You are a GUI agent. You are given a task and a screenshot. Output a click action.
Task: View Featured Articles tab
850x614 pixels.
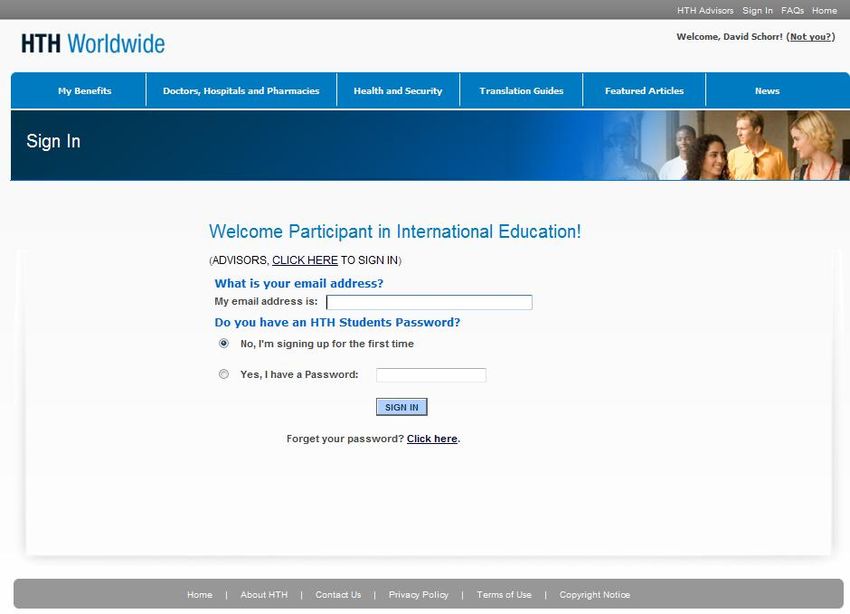(x=644, y=91)
